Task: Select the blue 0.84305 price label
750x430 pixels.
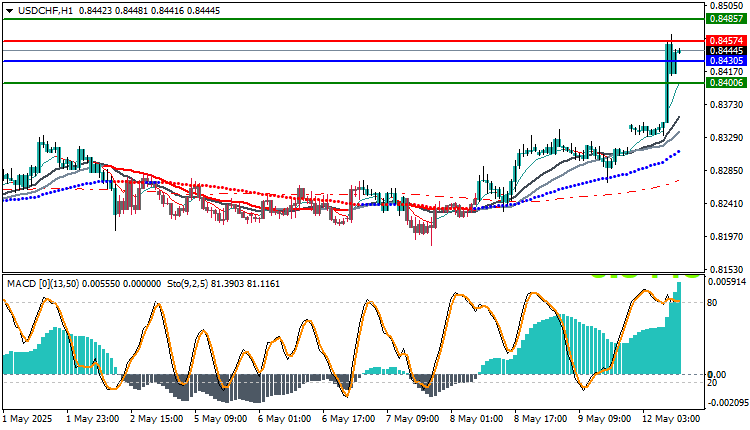Action: pos(726,61)
